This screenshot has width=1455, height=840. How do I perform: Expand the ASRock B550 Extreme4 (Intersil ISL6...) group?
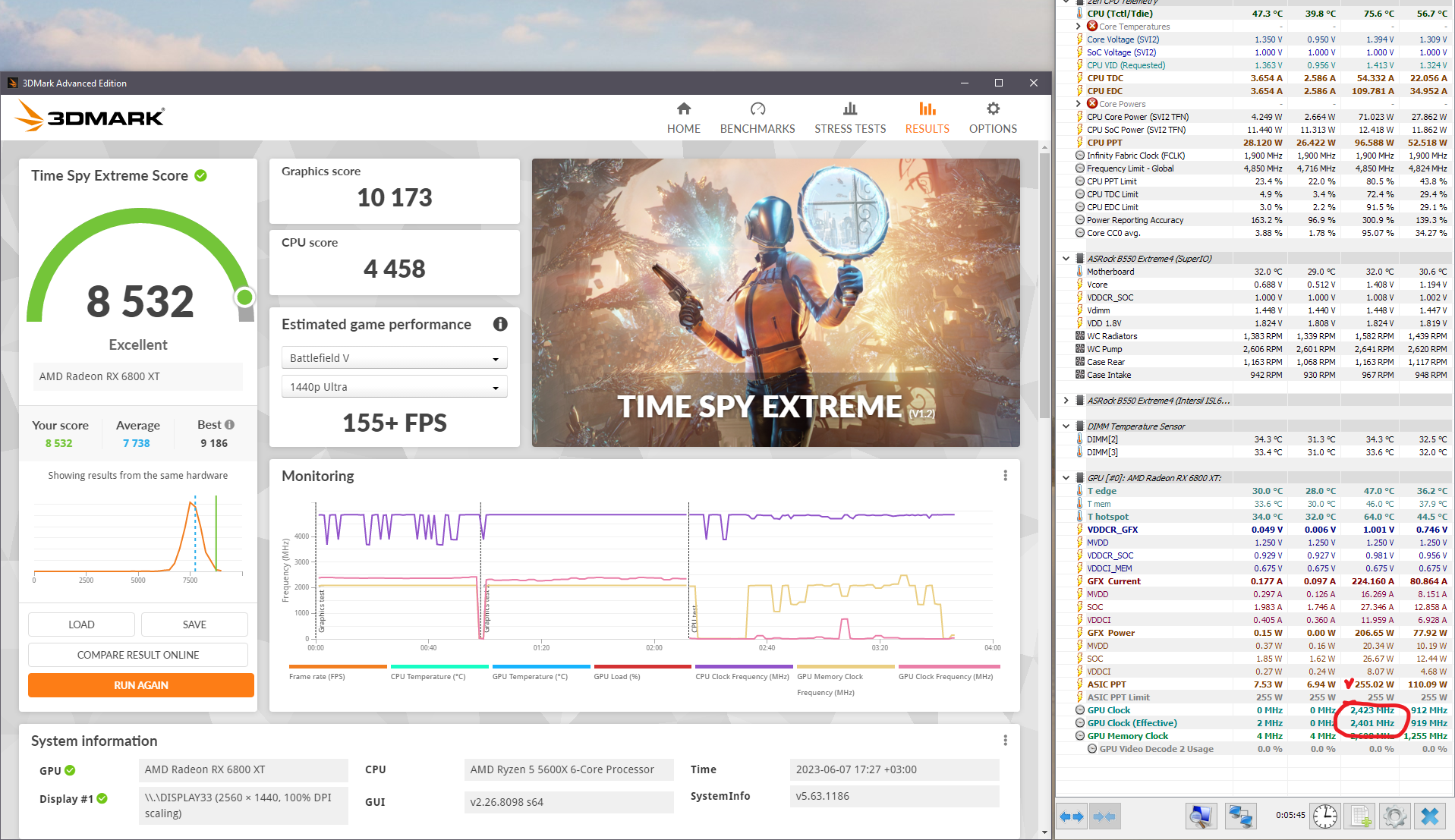(1066, 401)
